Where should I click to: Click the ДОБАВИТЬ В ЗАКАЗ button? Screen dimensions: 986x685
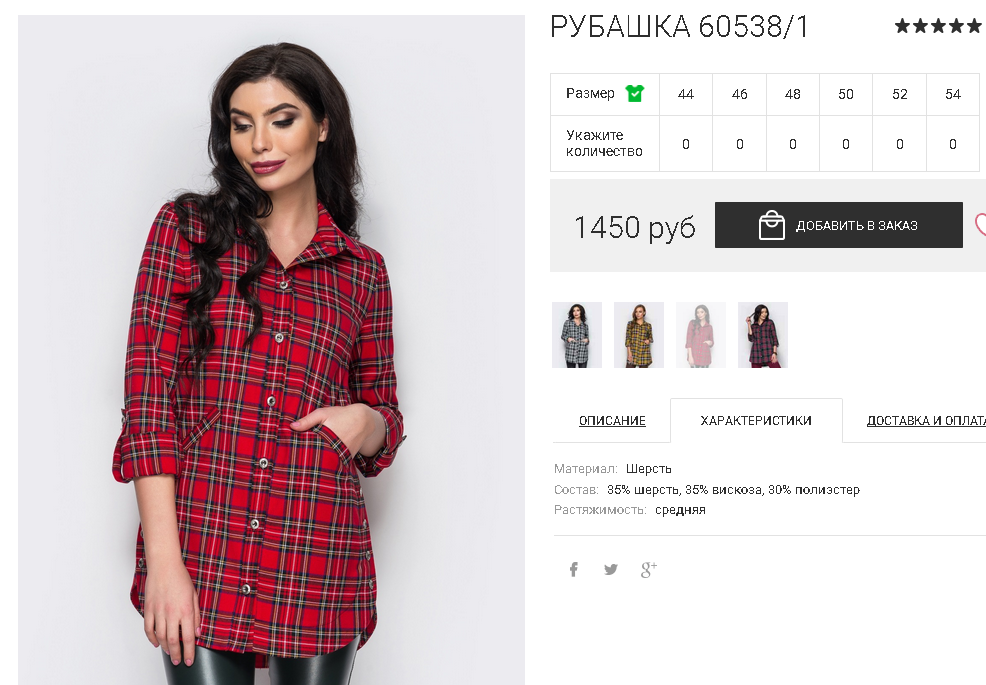click(x=838, y=225)
